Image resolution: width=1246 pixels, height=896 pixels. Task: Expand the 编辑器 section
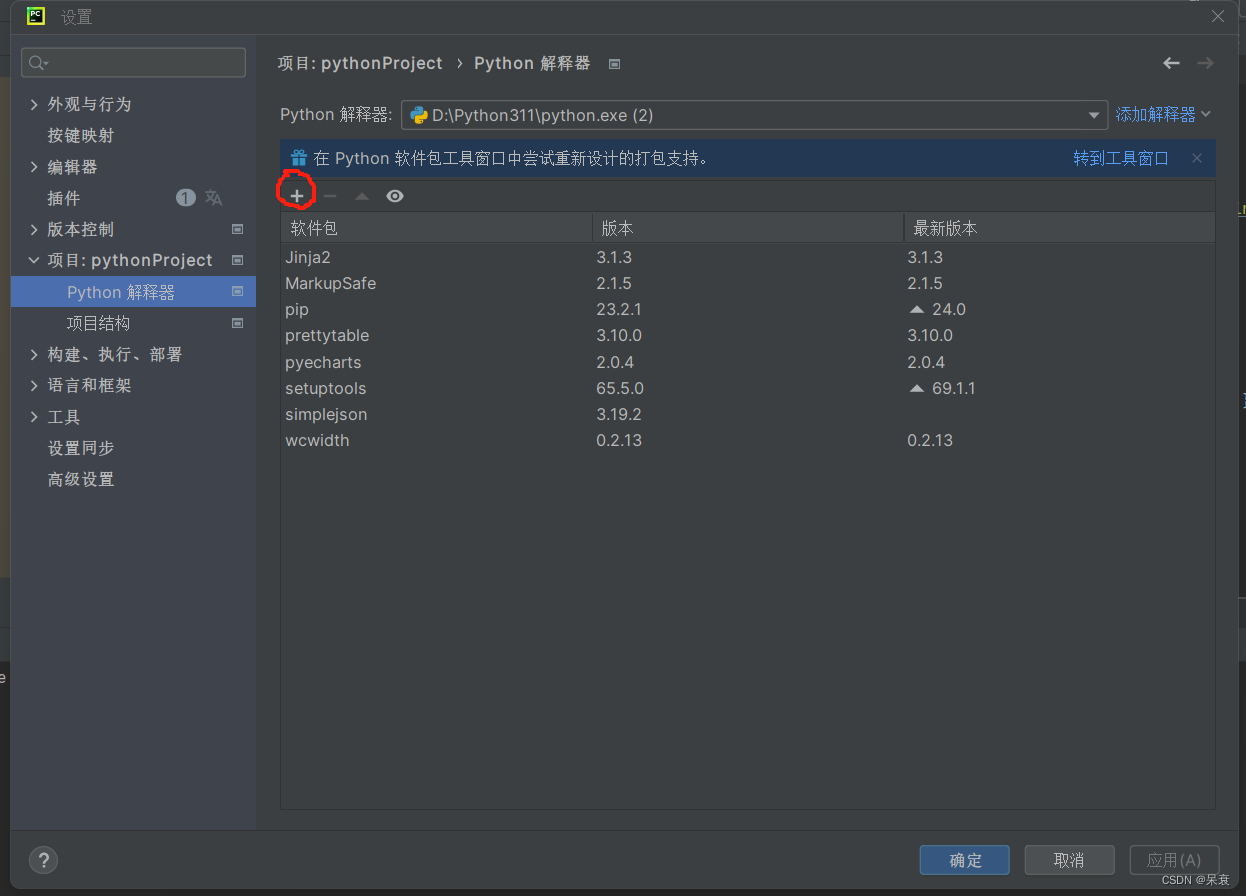[34, 167]
